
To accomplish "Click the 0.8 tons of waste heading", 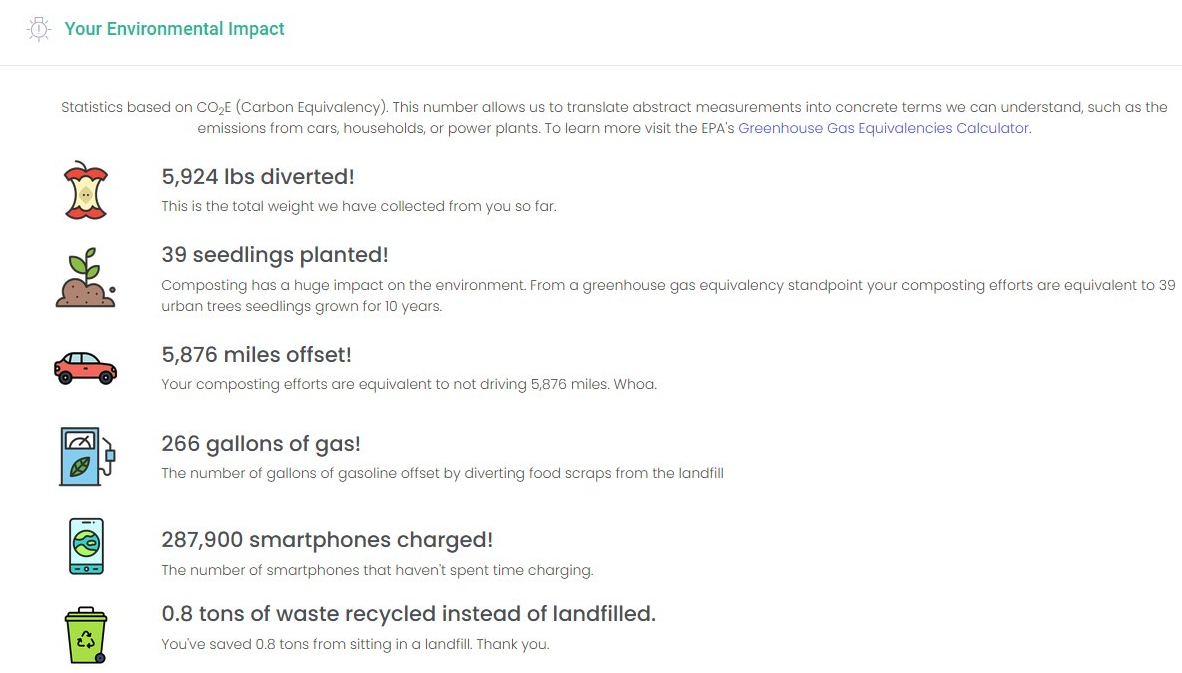I will click(x=408, y=614).
